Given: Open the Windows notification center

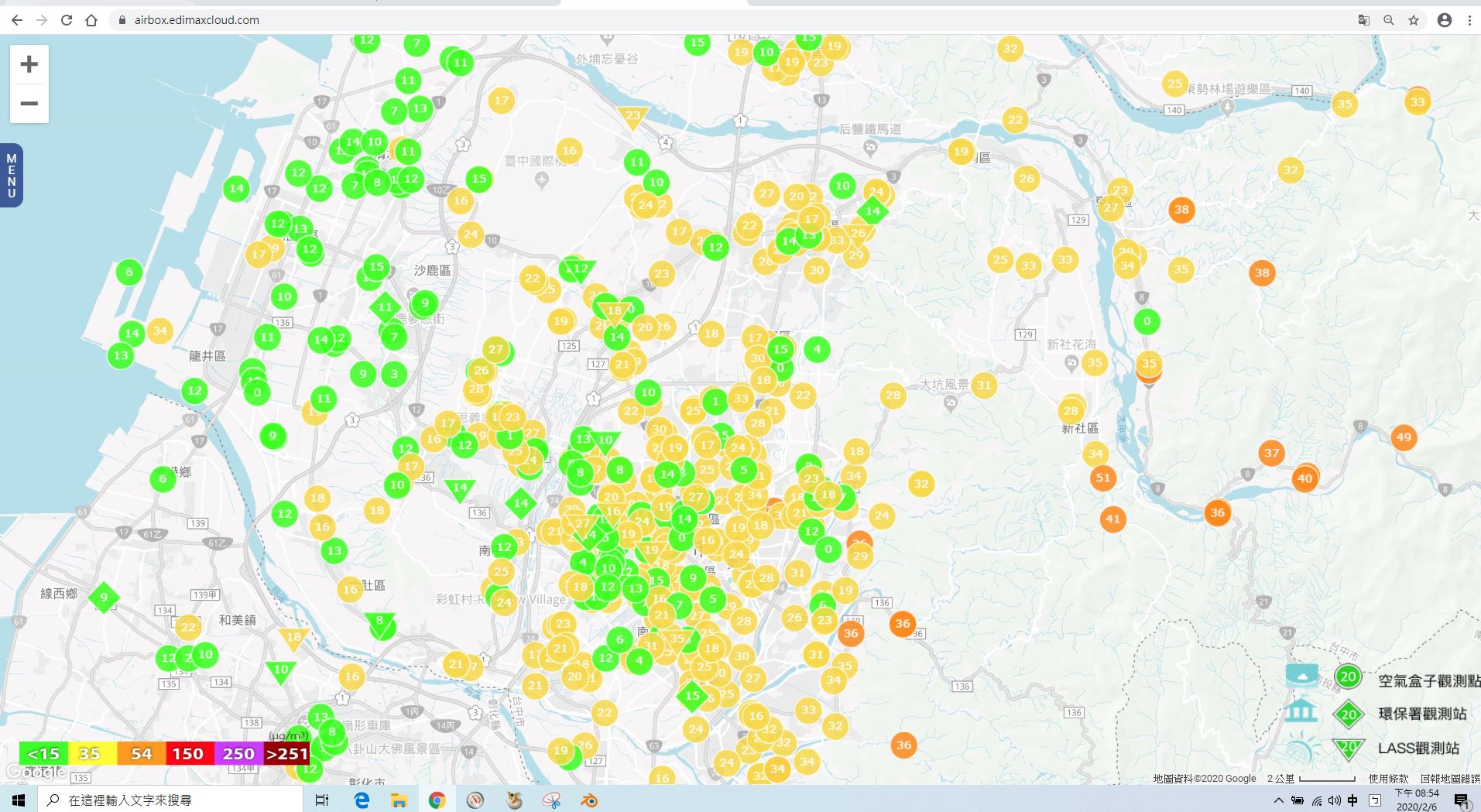Looking at the screenshot, I should pos(1462,800).
